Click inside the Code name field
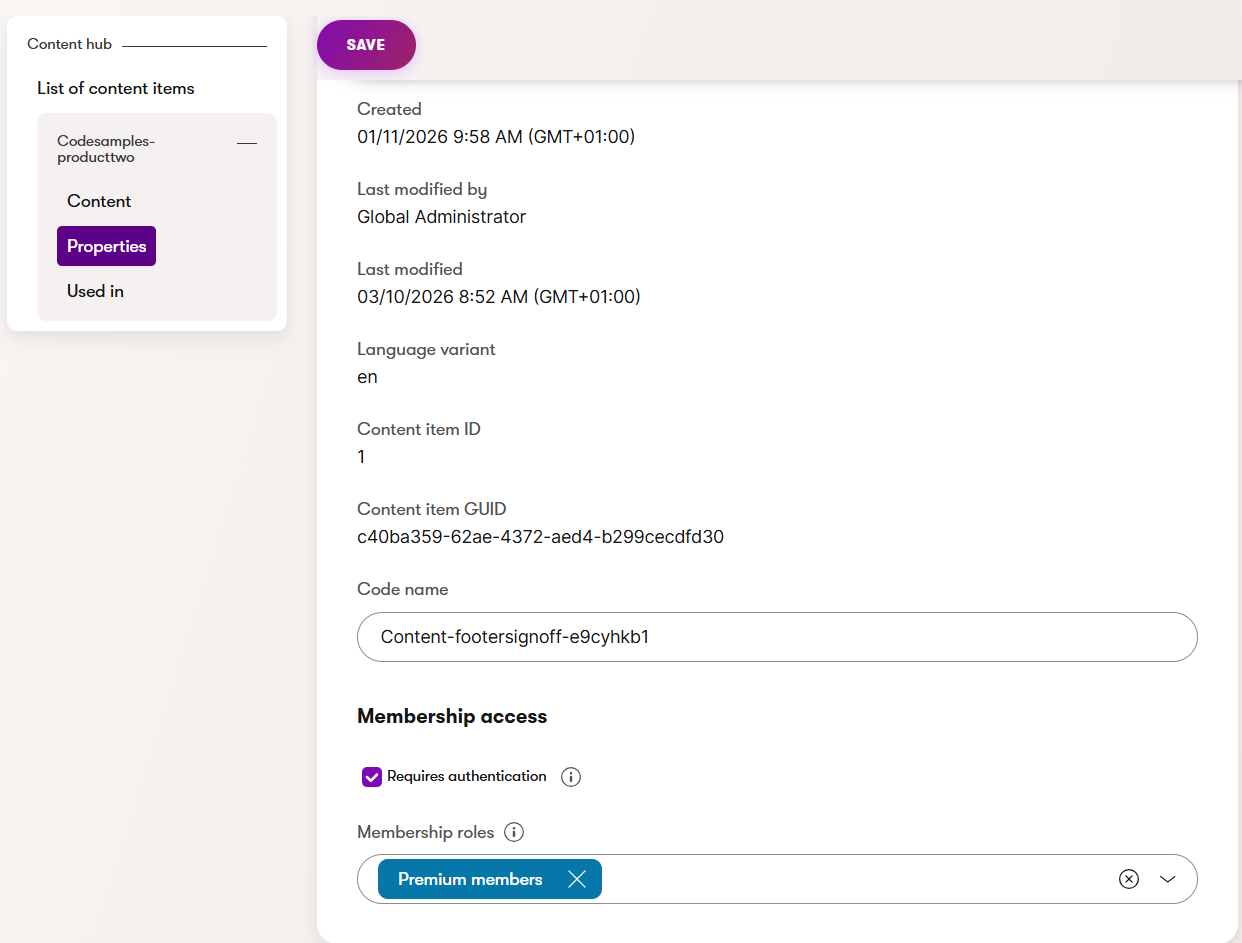This screenshot has width=1242, height=943. click(776, 636)
